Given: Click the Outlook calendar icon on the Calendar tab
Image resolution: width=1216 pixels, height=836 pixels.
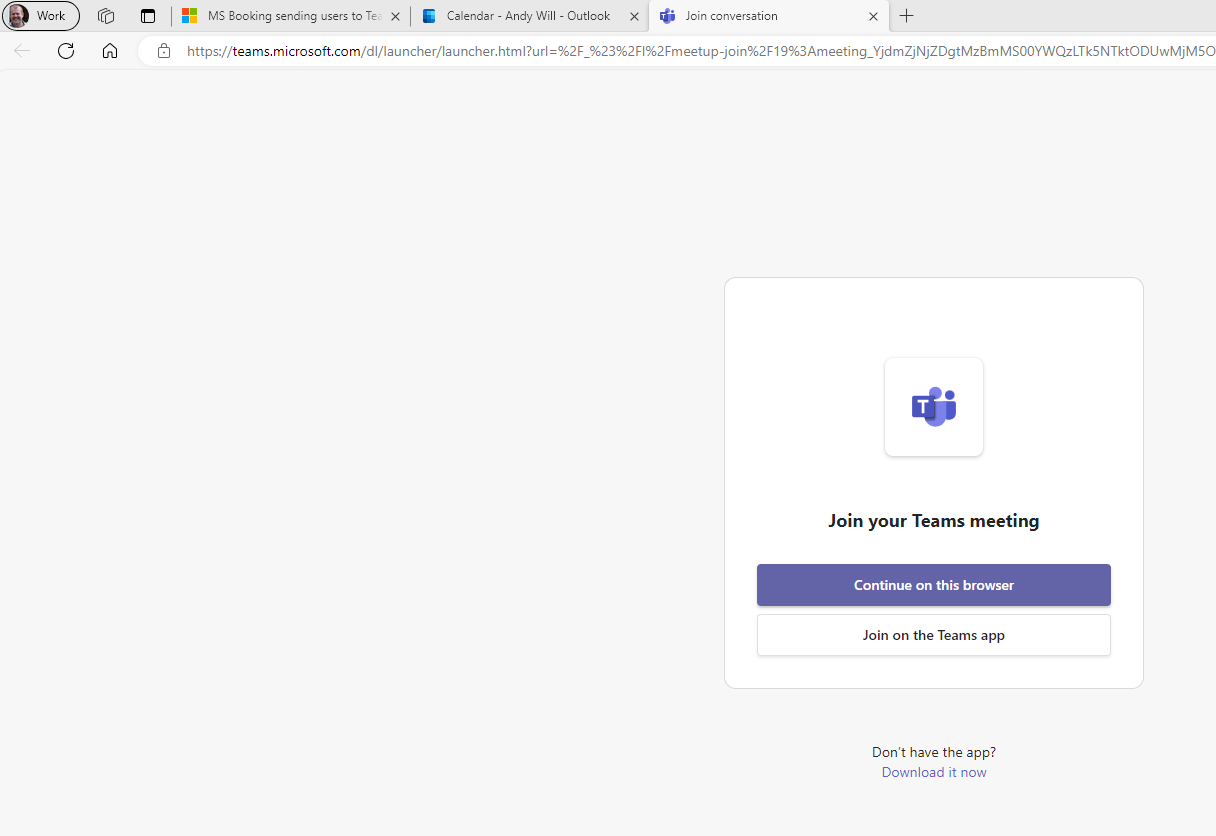Looking at the screenshot, I should pos(429,16).
